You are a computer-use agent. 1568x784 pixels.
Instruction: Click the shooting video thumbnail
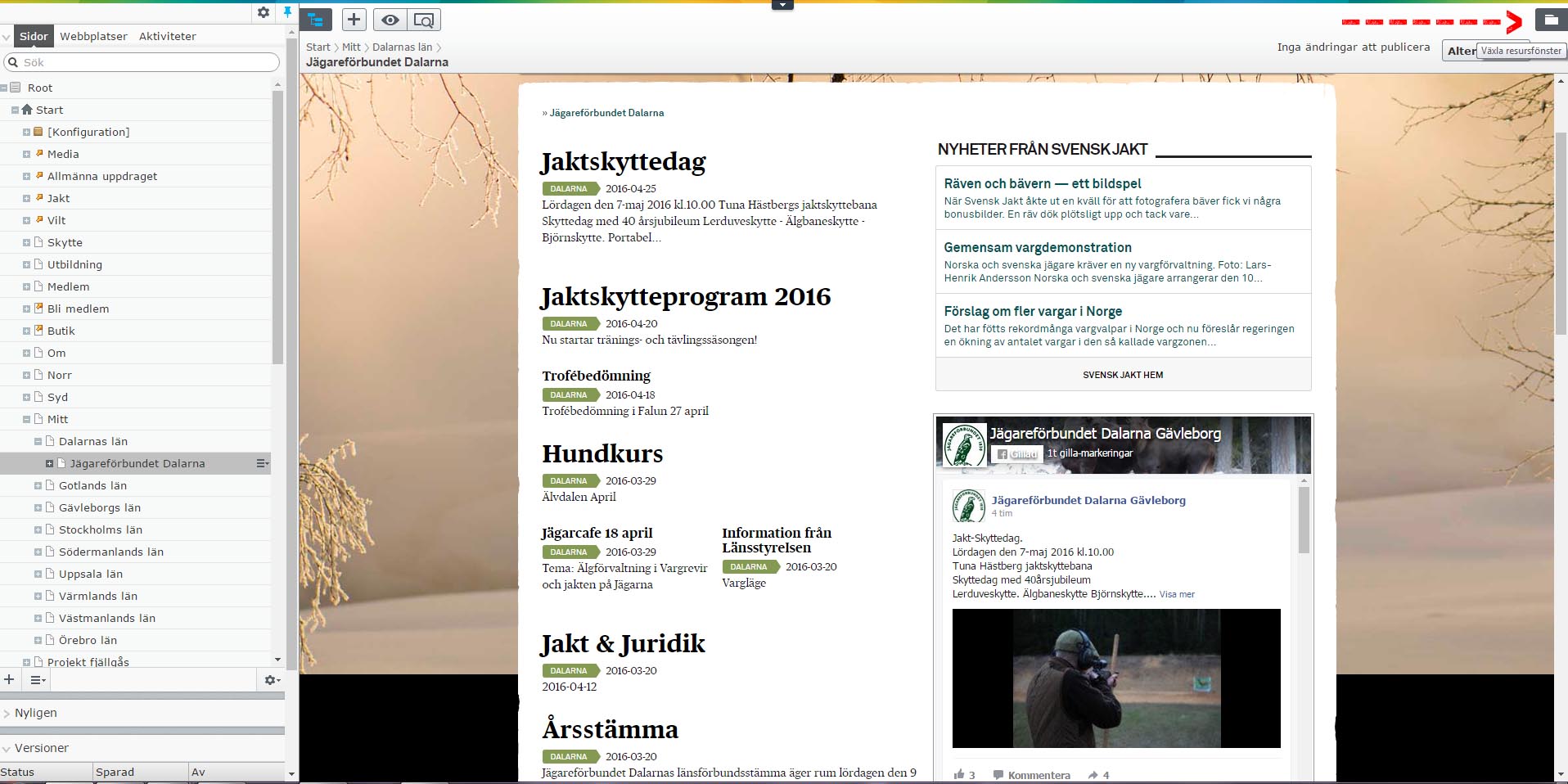(1116, 678)
